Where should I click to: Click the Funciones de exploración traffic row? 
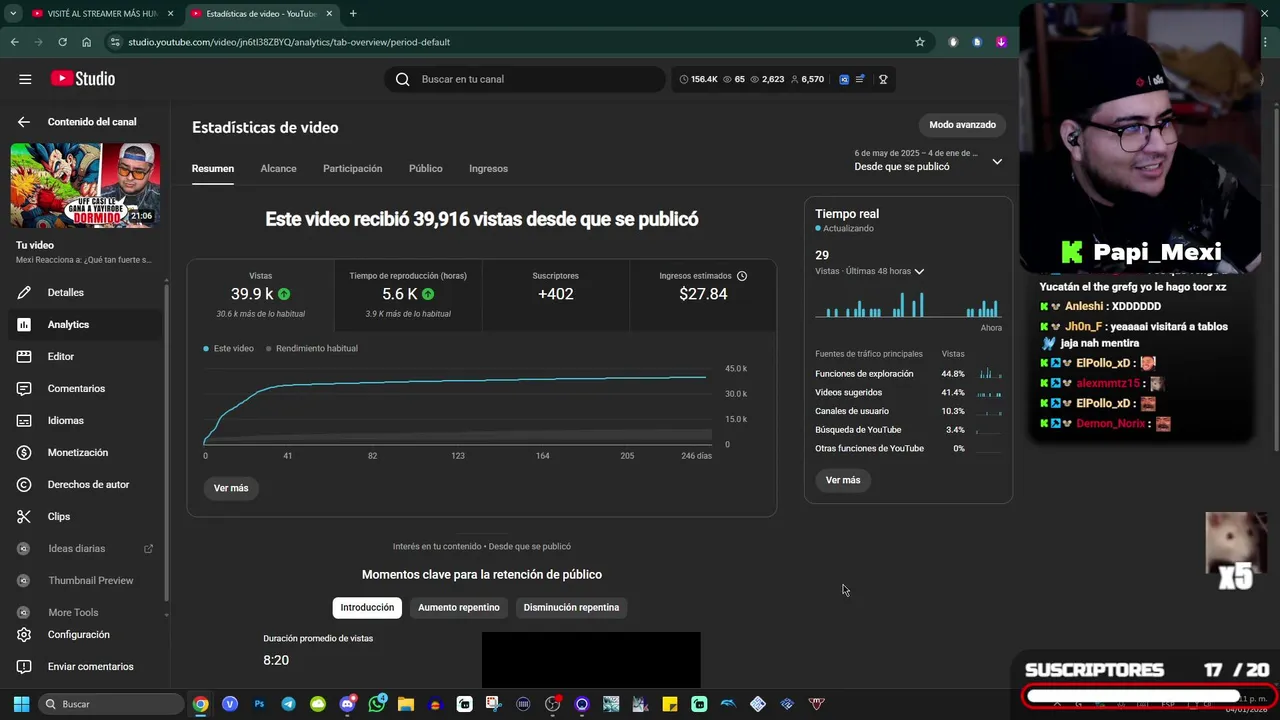click(x=908, y=374)
